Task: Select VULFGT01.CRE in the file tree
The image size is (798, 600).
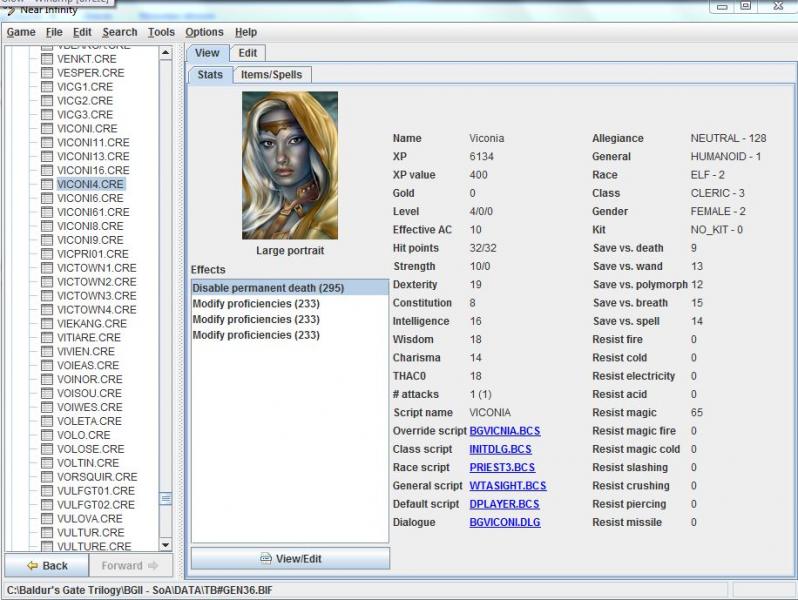Action: [x=96, y=491]
